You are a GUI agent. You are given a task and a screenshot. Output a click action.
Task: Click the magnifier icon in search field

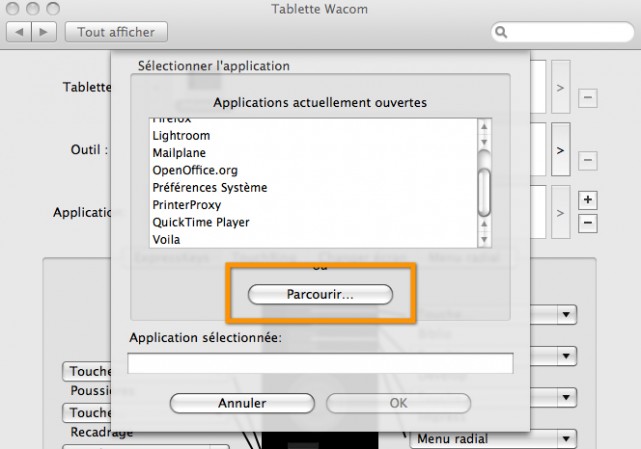(501, 32)
